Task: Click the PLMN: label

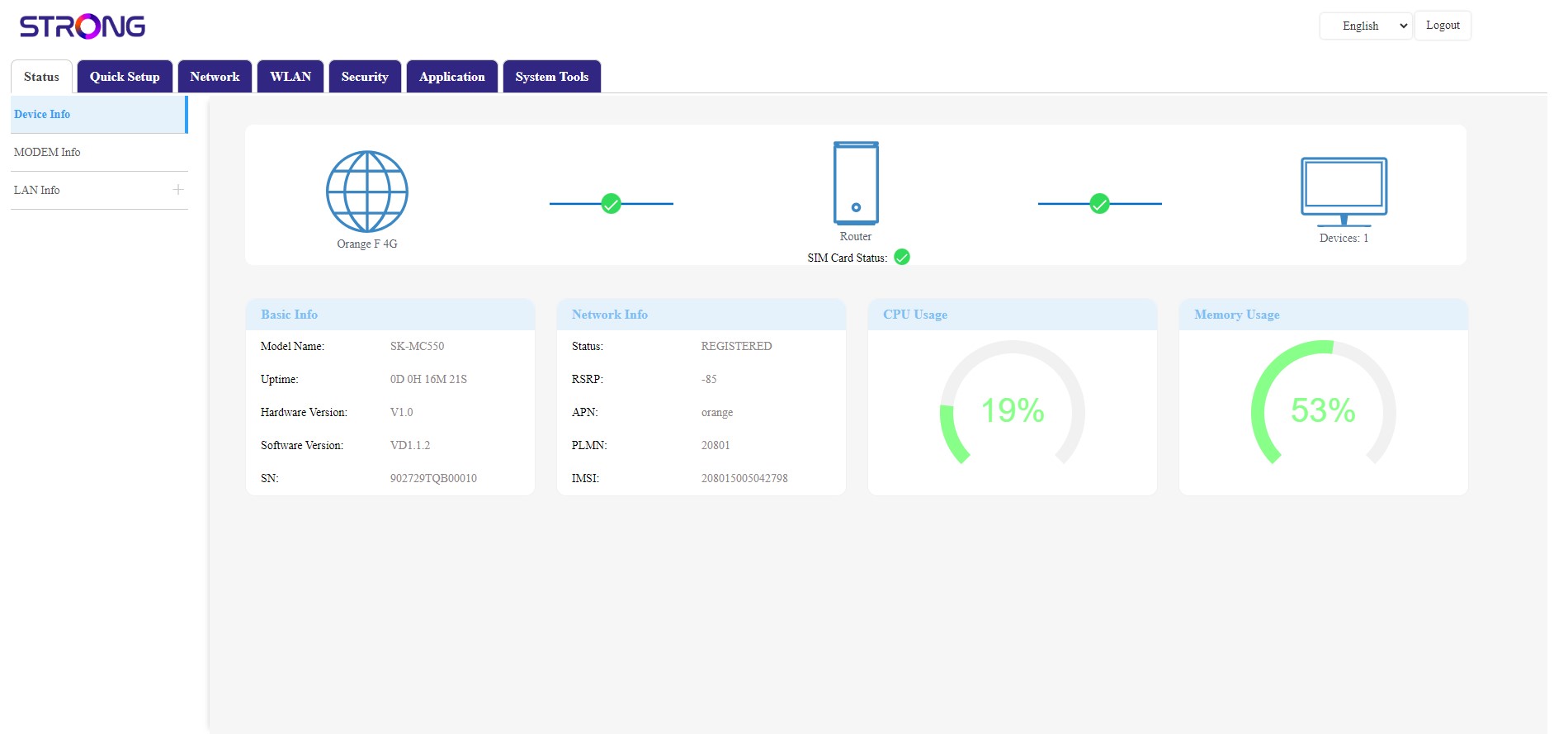Action: coord(589,446)
